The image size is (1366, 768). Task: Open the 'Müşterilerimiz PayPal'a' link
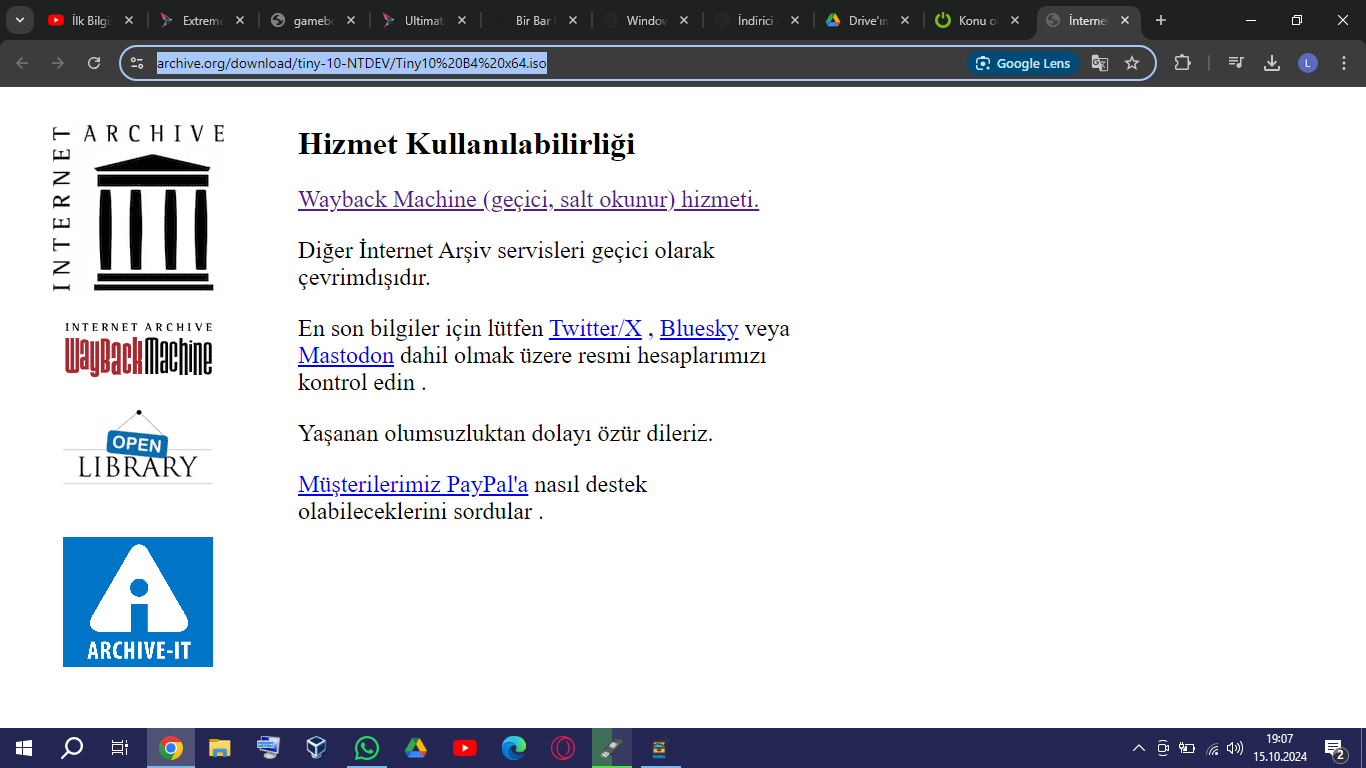click(413, 485)
